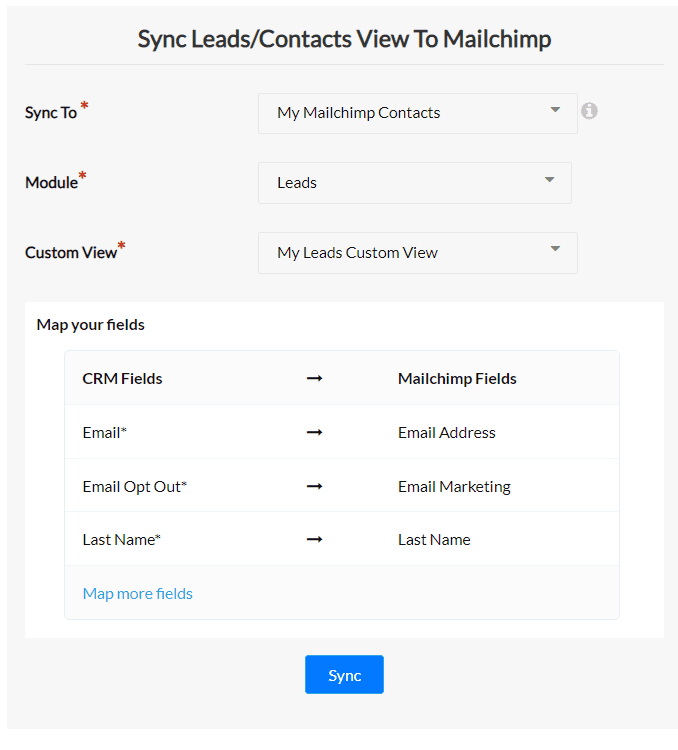
Task: Click the arrow in the header row
Action: click(x=314, y=378)
